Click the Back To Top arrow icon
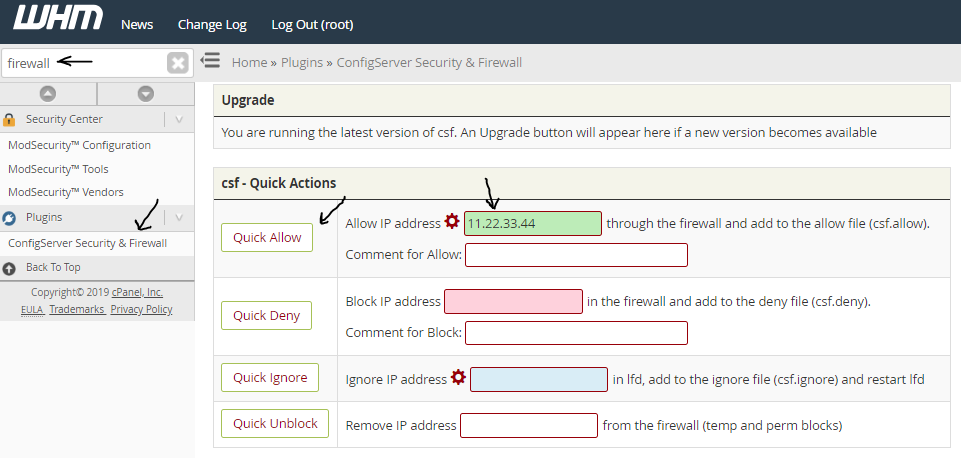Screen dimensions: 961x458 coord(9,268)
